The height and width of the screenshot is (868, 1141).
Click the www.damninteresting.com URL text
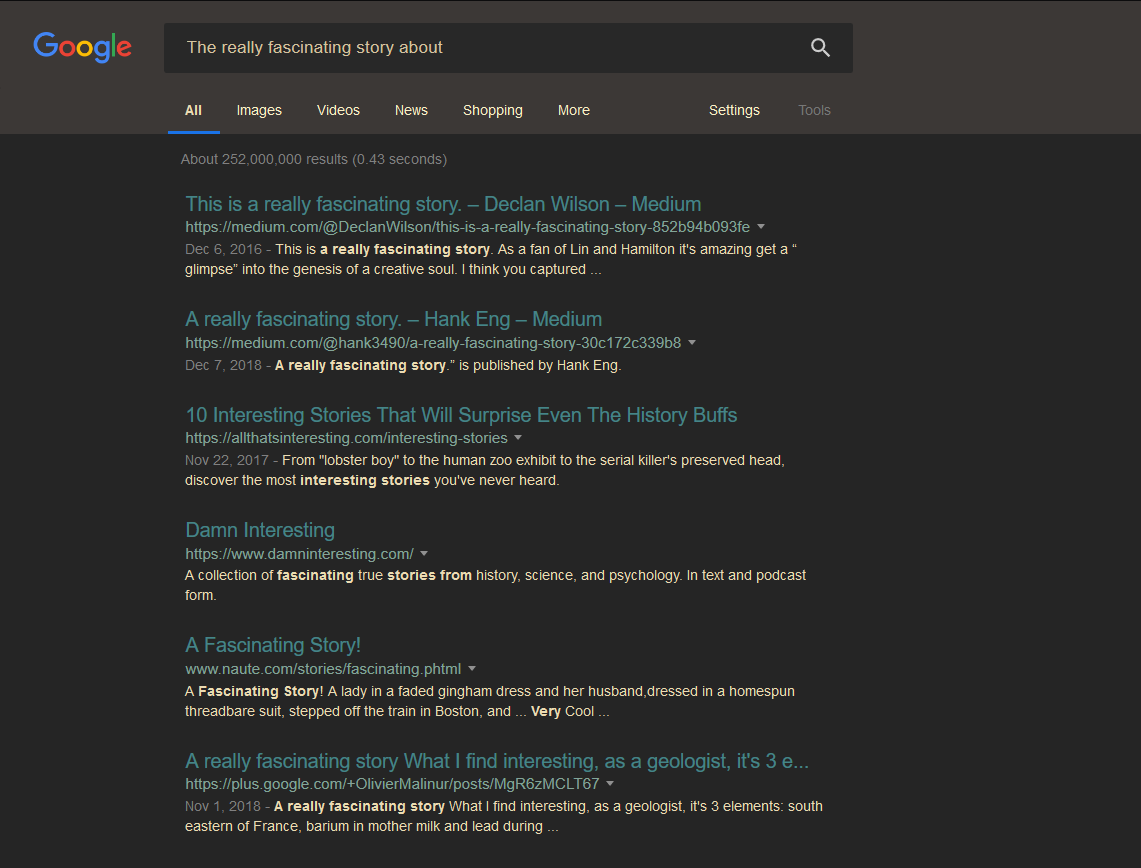pos(299,554)
